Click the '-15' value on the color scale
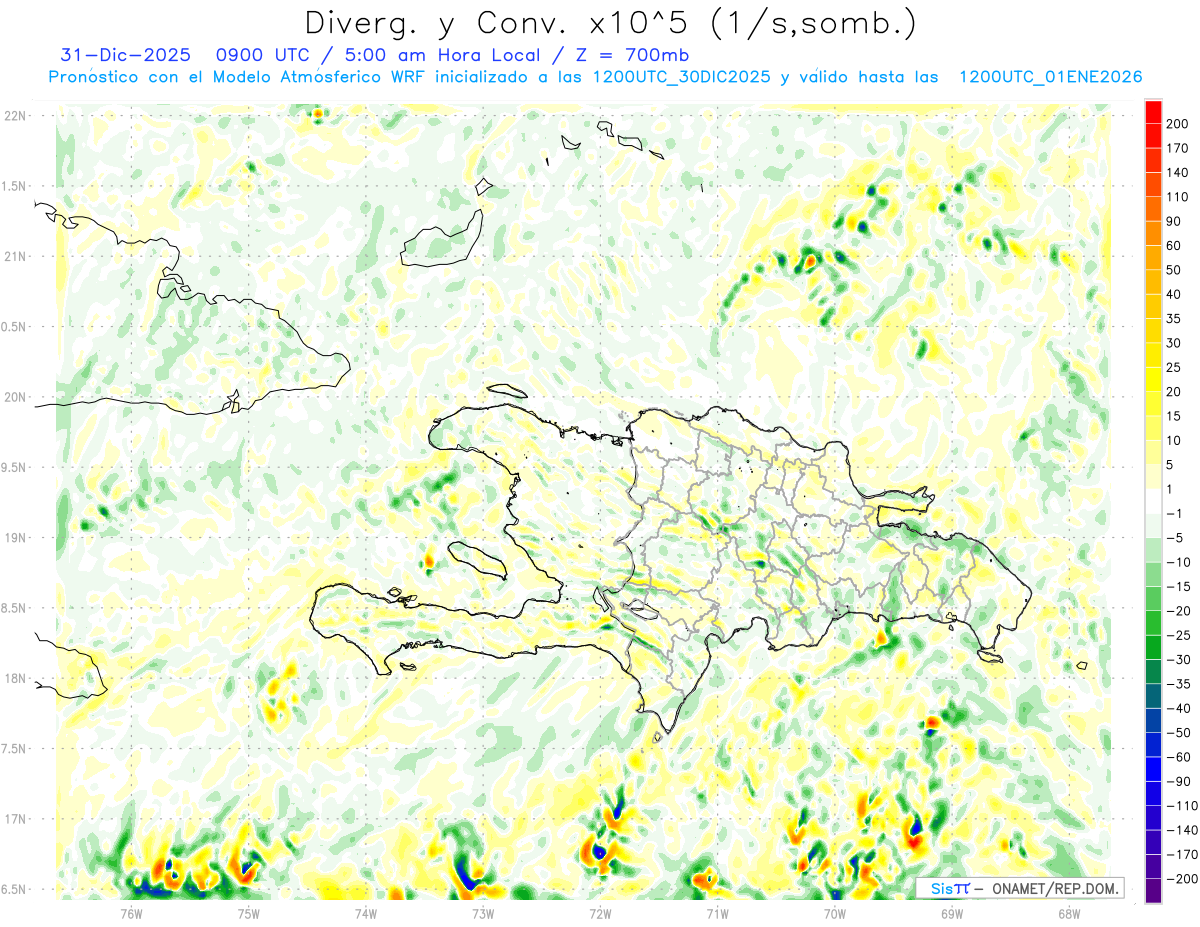This screenshot has width=1200, height=927. (x=1179, y=586)
